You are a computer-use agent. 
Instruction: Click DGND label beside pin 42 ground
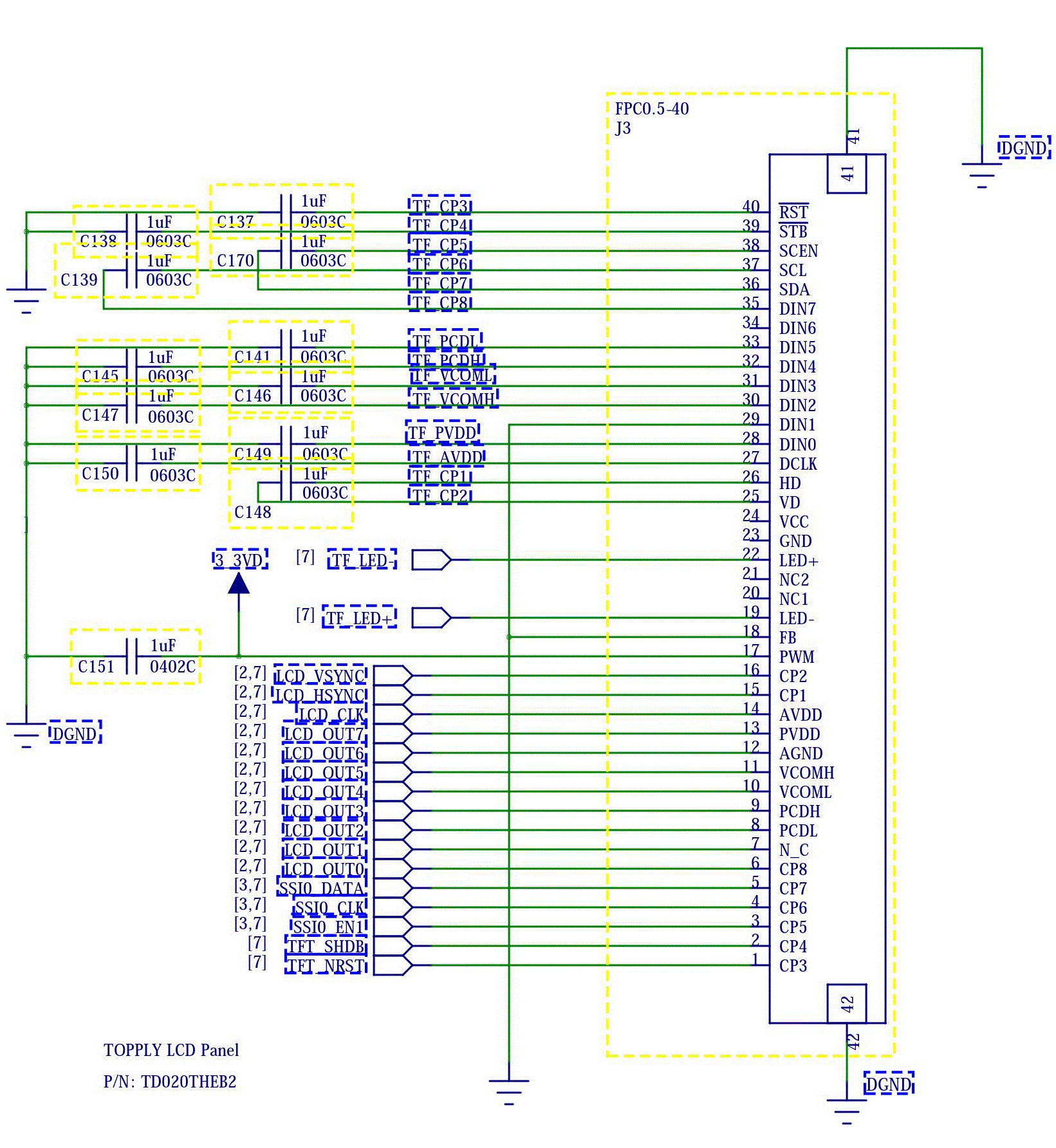click(889, 1085)
